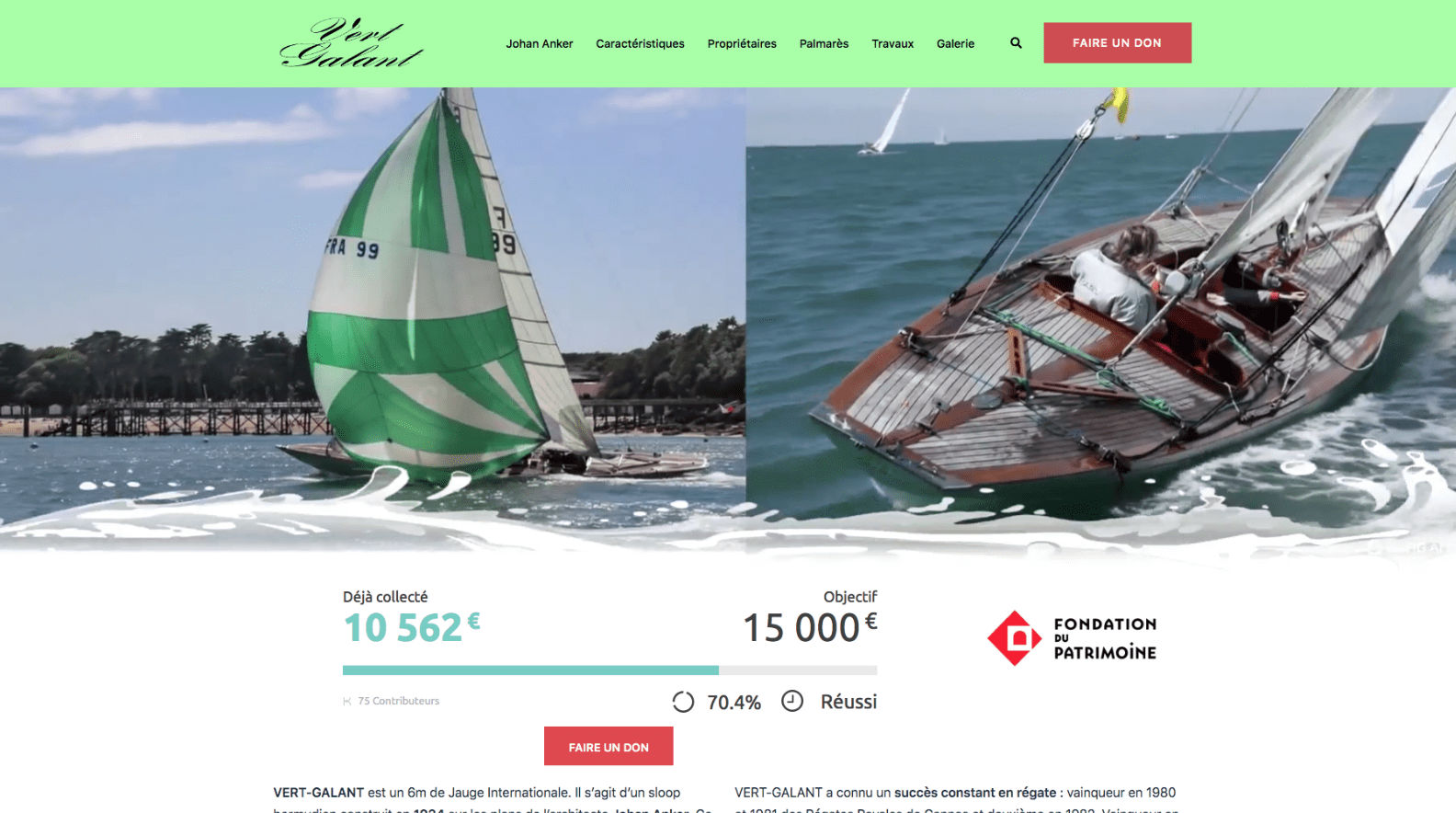Go to the Caractéristiques section
The image size is (1456, 813).
(x=640, y=43)
